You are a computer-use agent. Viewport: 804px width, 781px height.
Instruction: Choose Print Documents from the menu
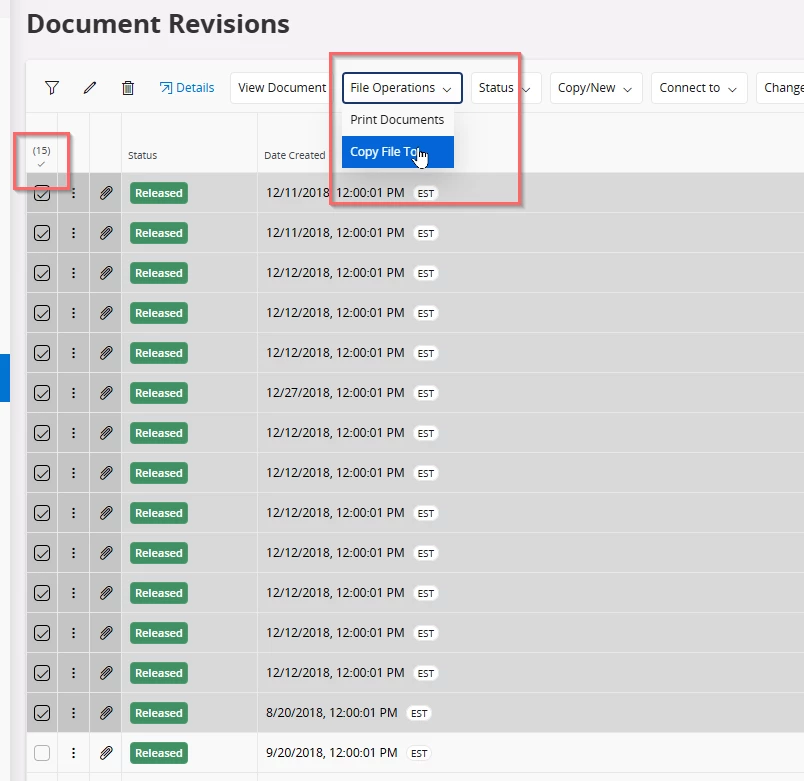[x=397, y=119]
